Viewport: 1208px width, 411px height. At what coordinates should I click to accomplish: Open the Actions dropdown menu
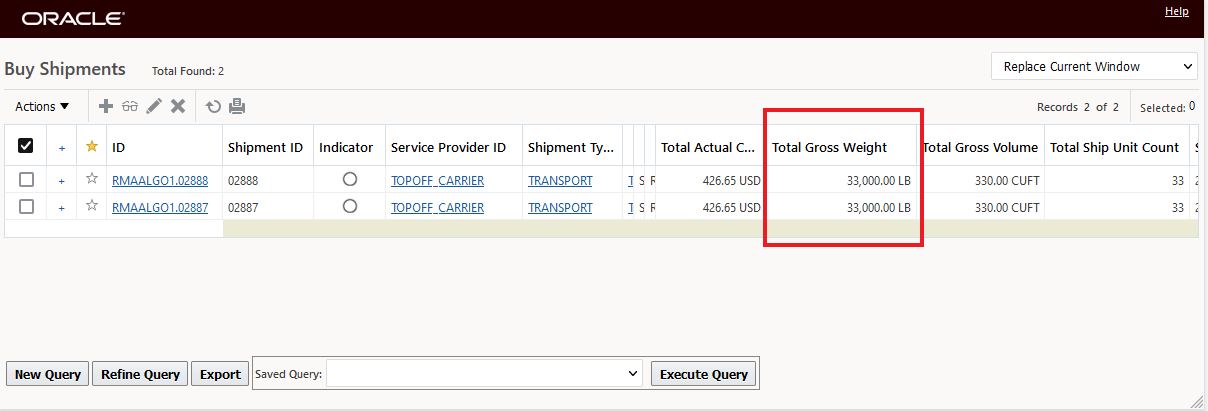(42, 106)
